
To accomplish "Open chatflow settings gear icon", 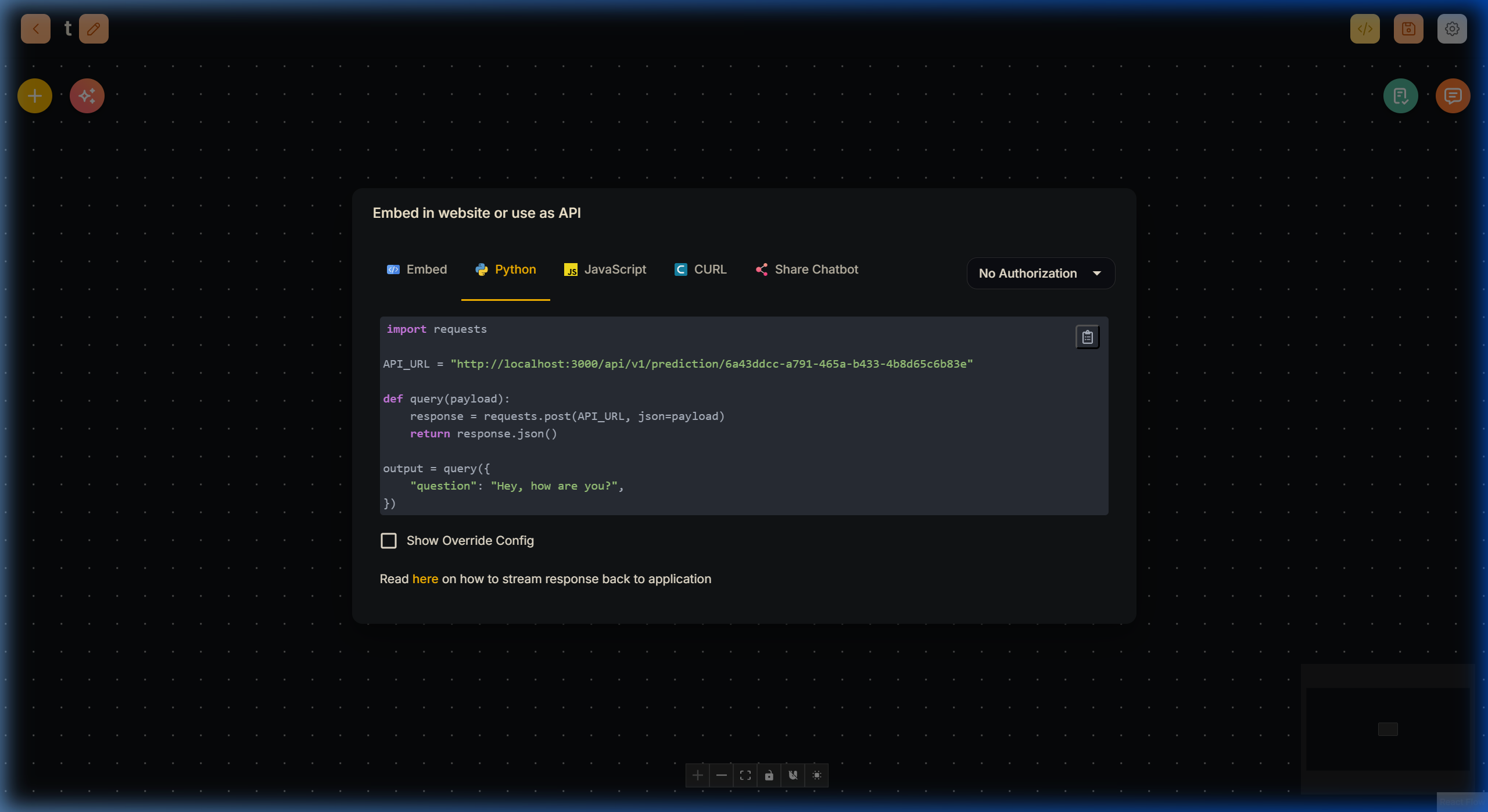I will coord(1452,28).
